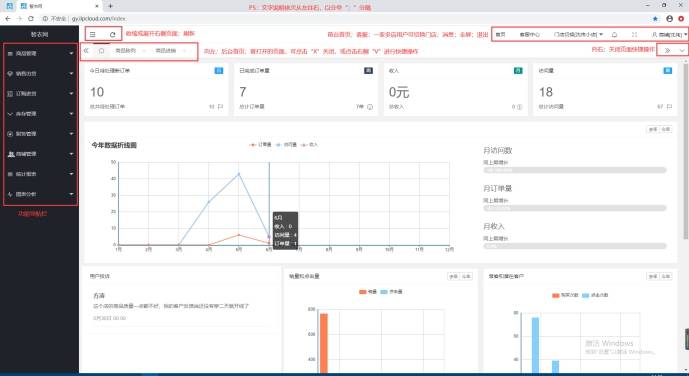The height and width of the screenshot is (376, 689).
Task: Expand the 库存管理 sidebar menu
Action: coord(40,114)
